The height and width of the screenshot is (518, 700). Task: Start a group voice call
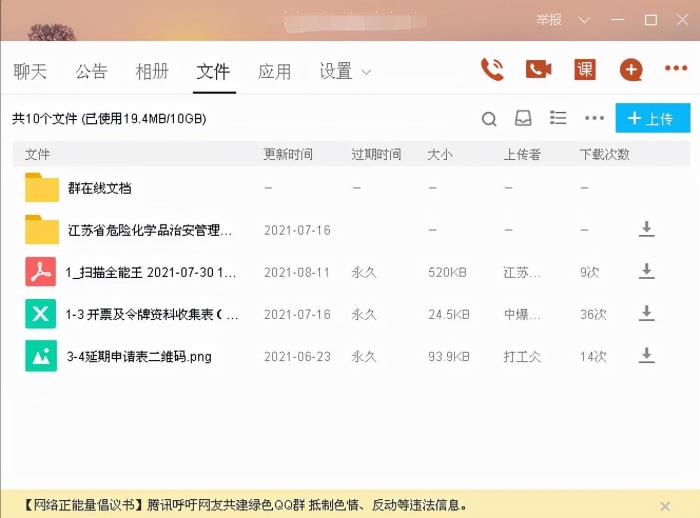pos(492,69)
